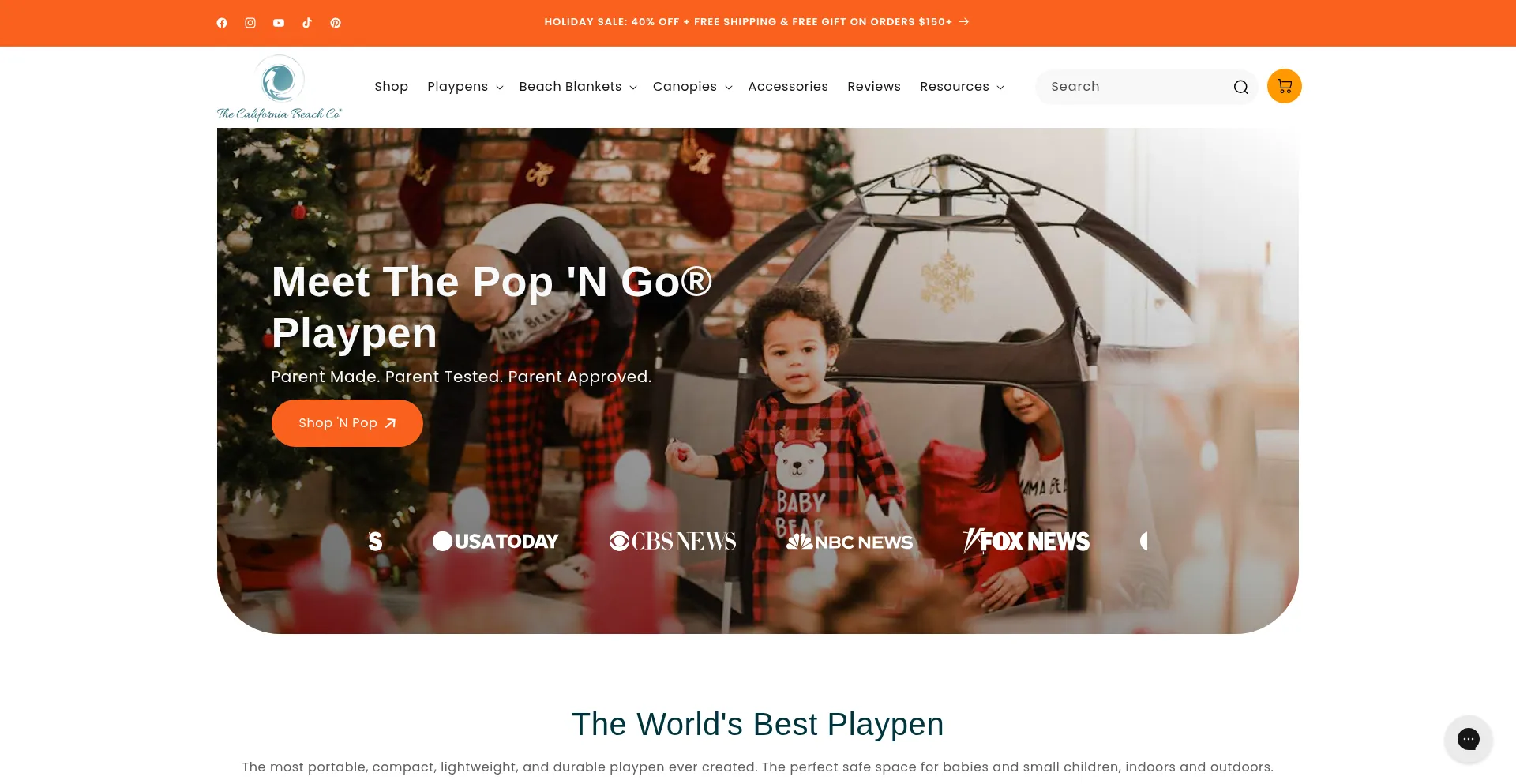The image size is (1516, 784).
Task: Open the Instagram social icon
Action: 250,23
